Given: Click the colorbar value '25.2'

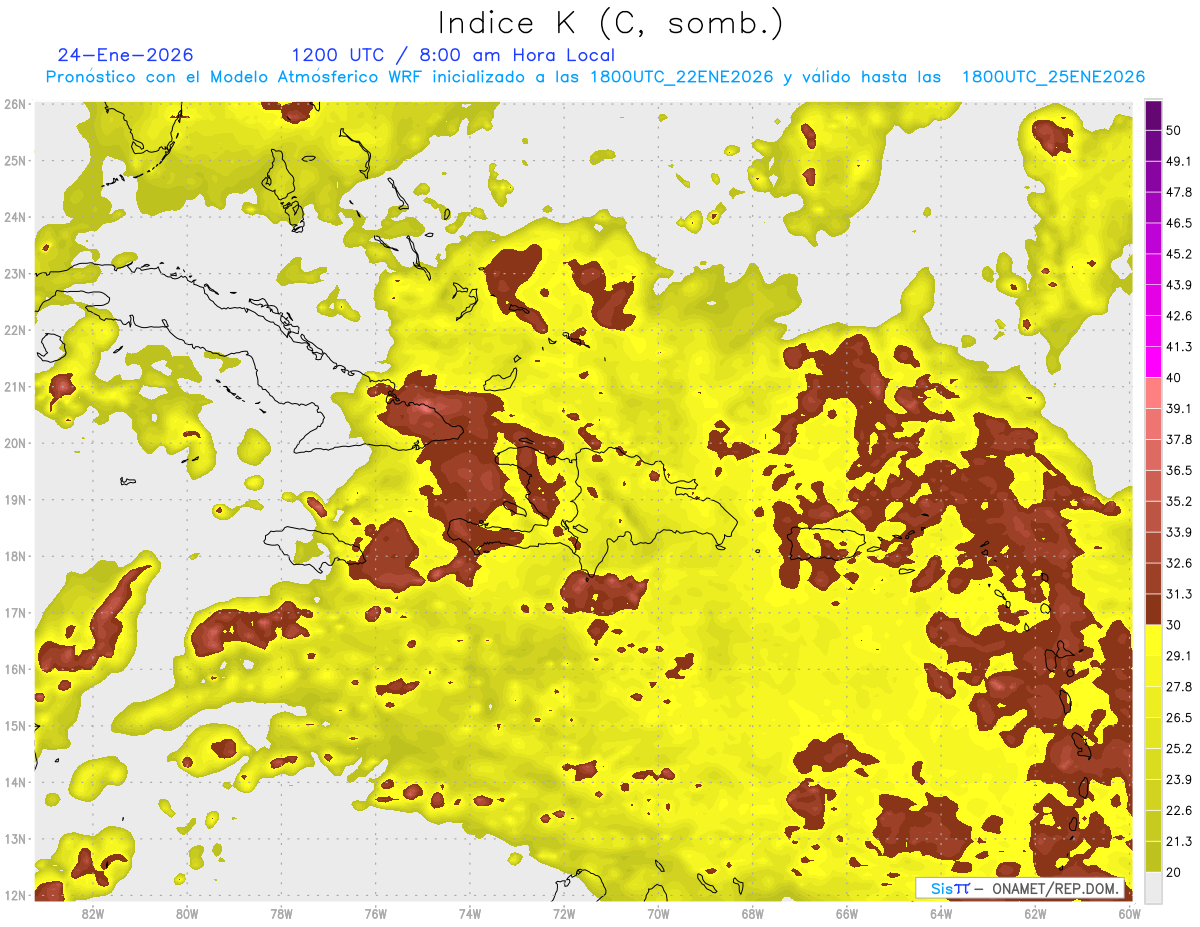Looking at the screenshot, I should pyautogui.click(x=1179, y=749).
